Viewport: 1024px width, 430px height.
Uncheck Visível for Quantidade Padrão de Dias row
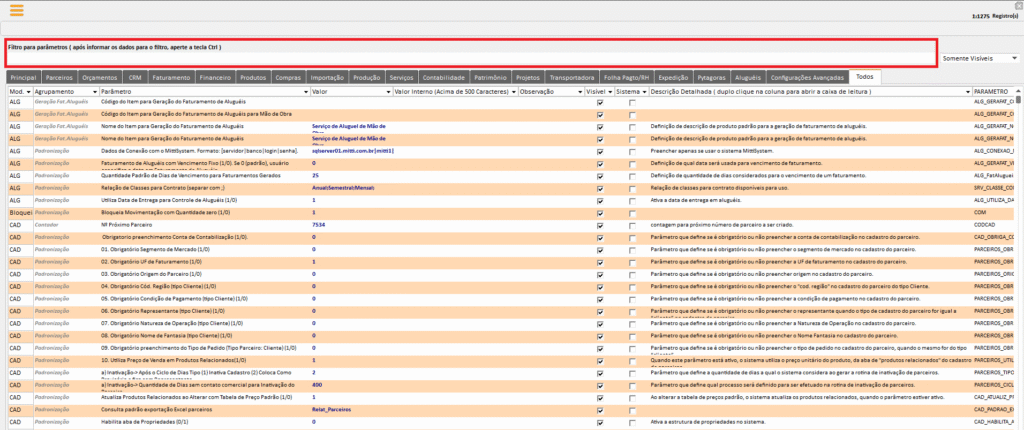point(600,176)
